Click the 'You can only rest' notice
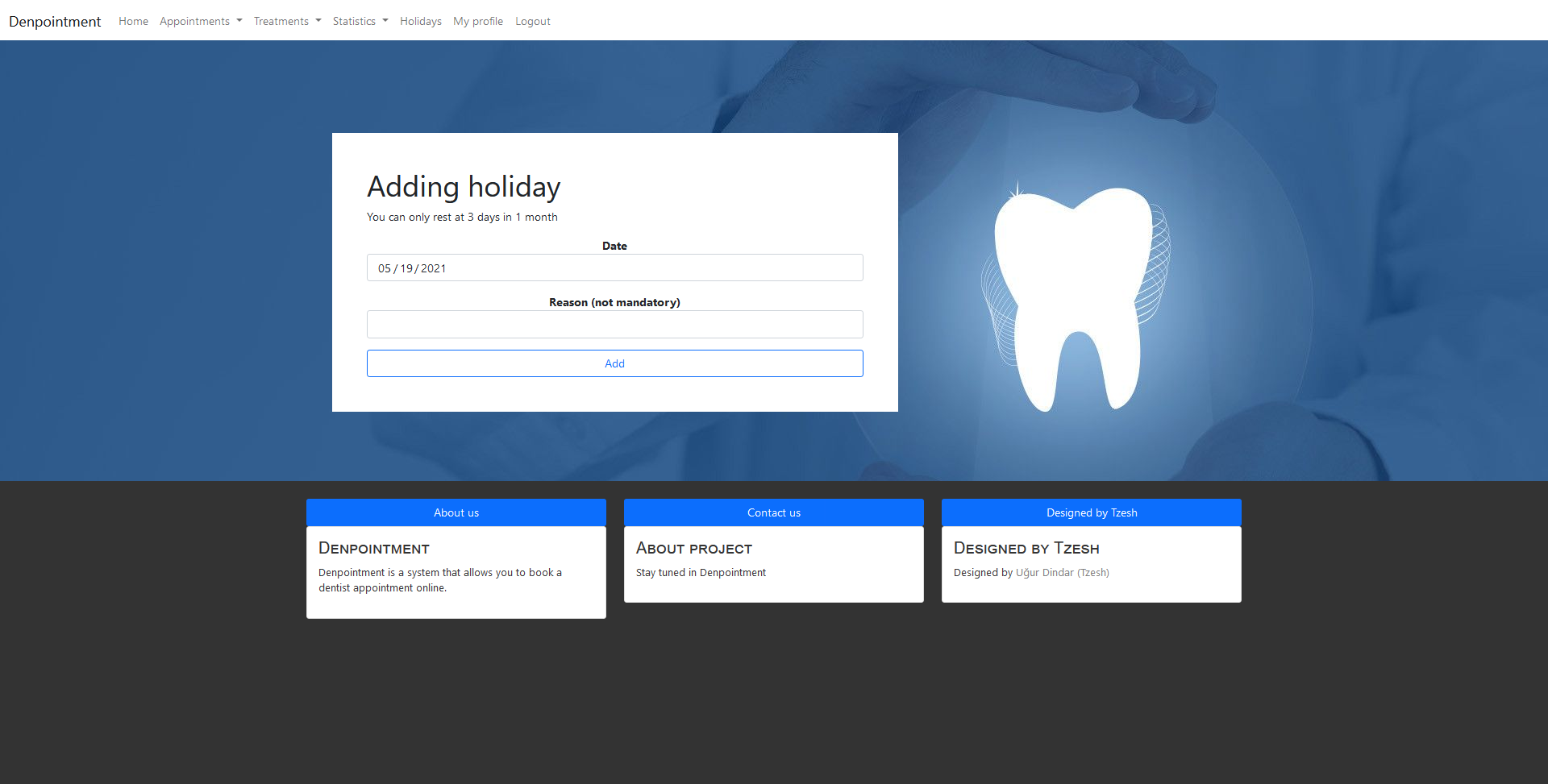This screenshot has height=784, width=1548. [462, 217]
